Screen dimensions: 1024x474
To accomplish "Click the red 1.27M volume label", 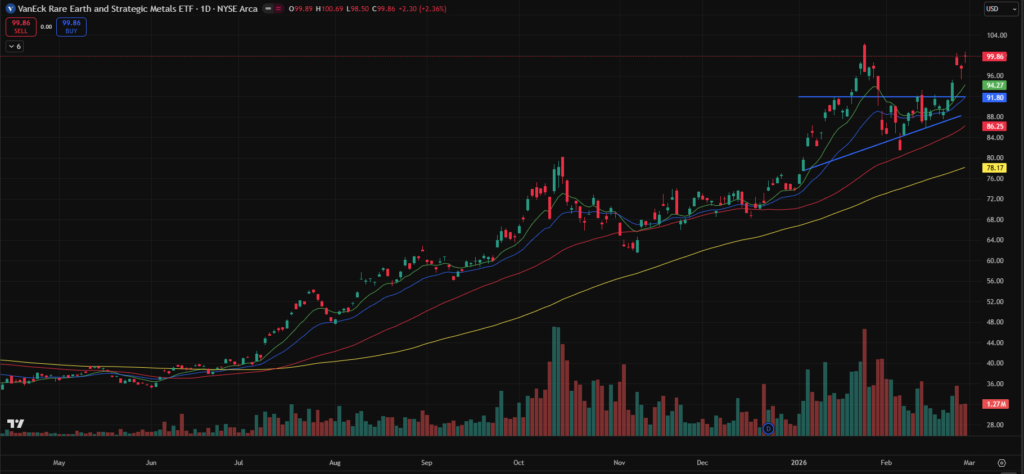I will (x=994, y=403).
